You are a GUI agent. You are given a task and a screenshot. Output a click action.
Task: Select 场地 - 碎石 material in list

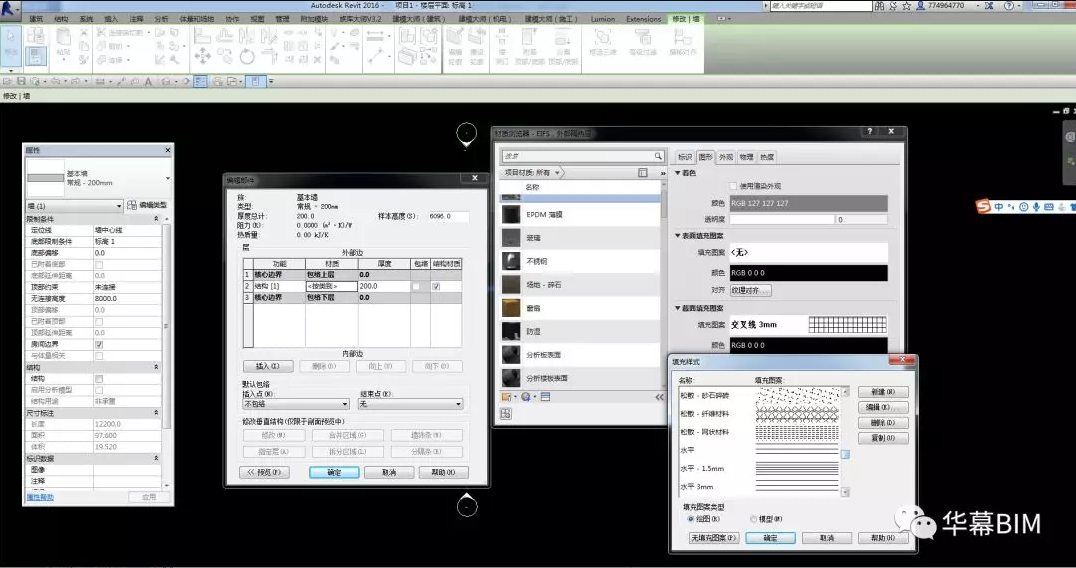click(x=580, y=285)
